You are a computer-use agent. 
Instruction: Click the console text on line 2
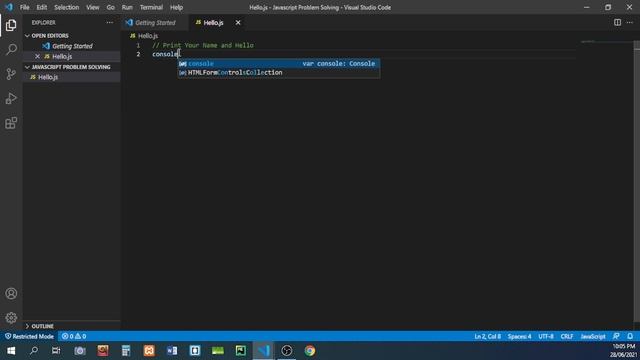(165, 54)
